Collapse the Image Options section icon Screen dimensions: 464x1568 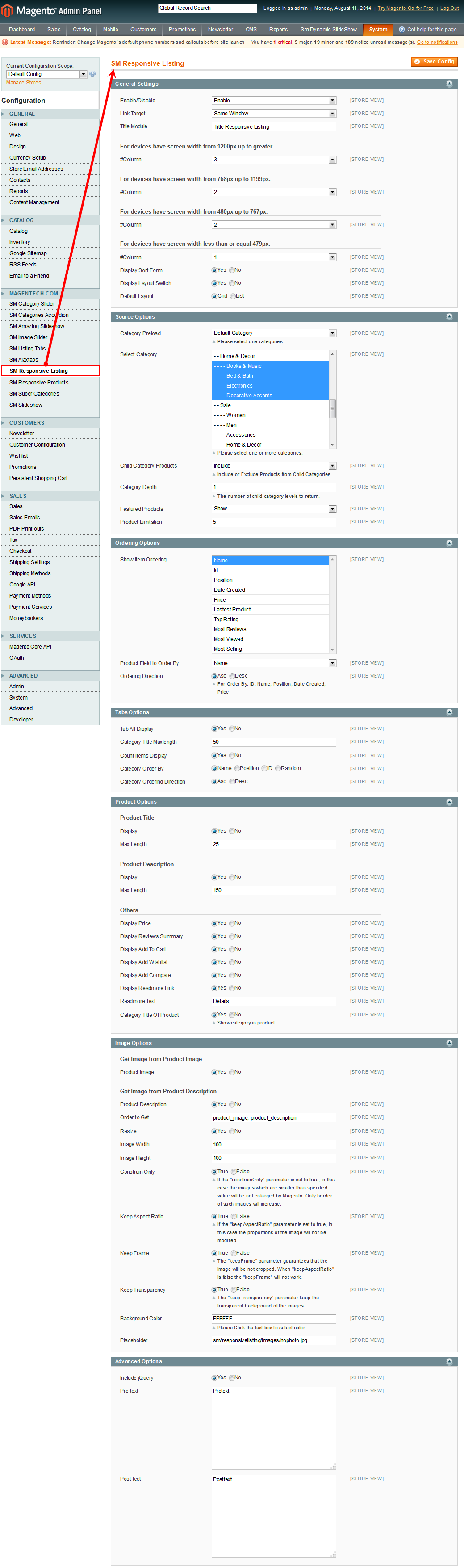click(x=449, y=1043)
